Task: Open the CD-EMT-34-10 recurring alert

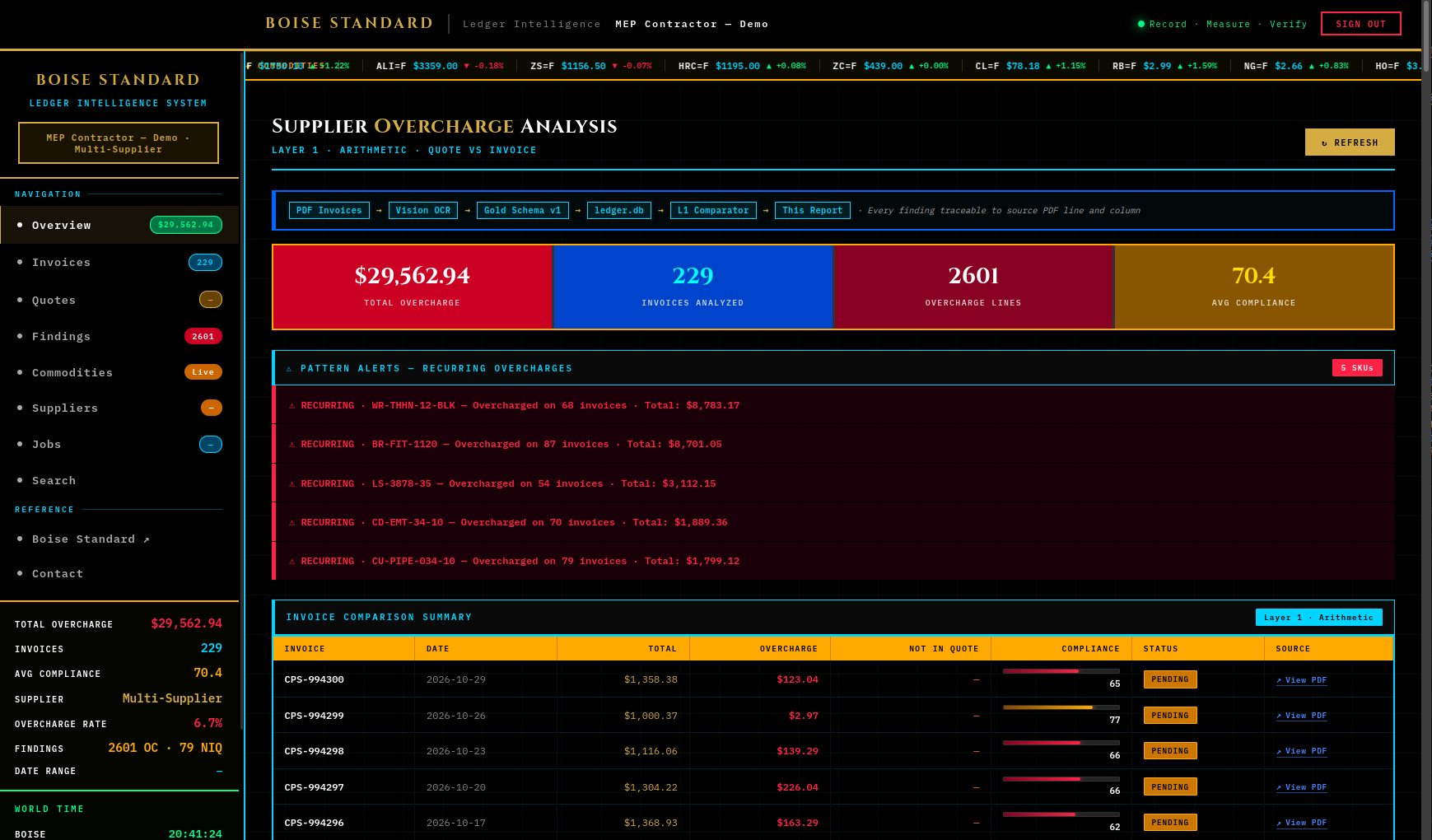Action: [833, 522]
